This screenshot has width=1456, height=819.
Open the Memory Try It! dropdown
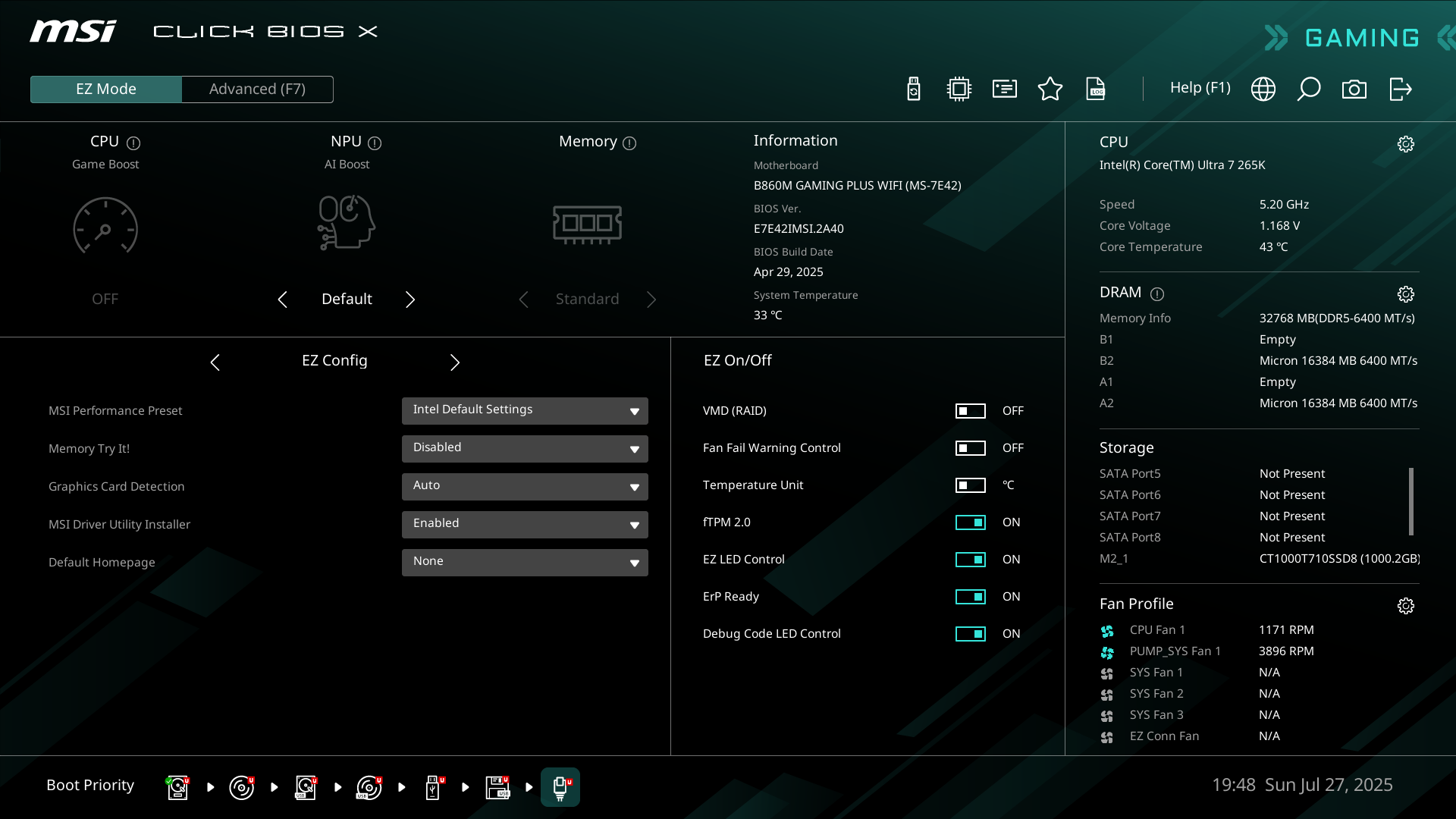click(x=524, y=448)
